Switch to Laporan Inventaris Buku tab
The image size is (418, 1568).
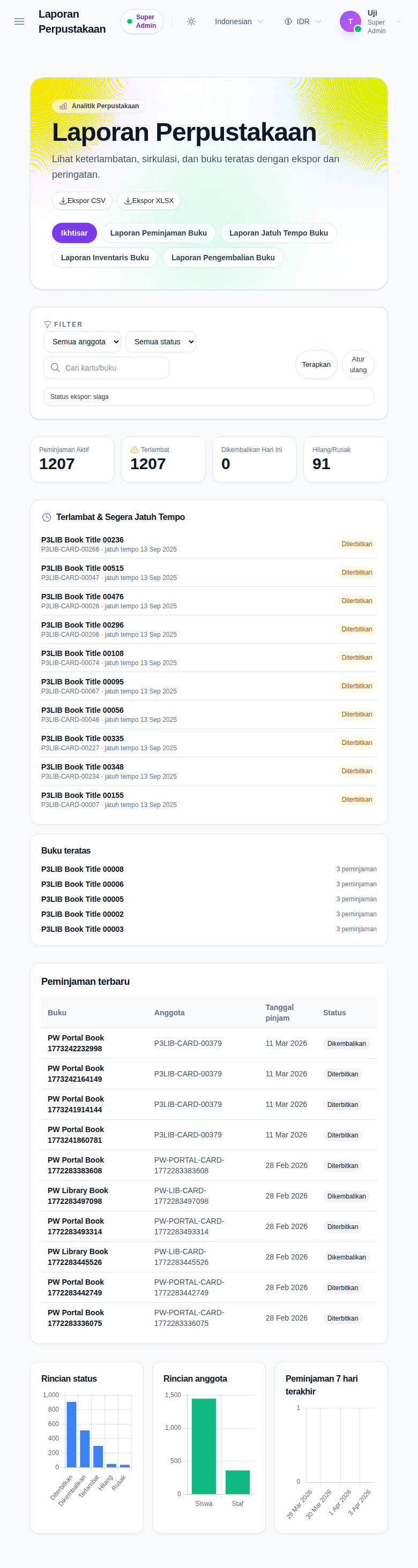tap(105, 258)
